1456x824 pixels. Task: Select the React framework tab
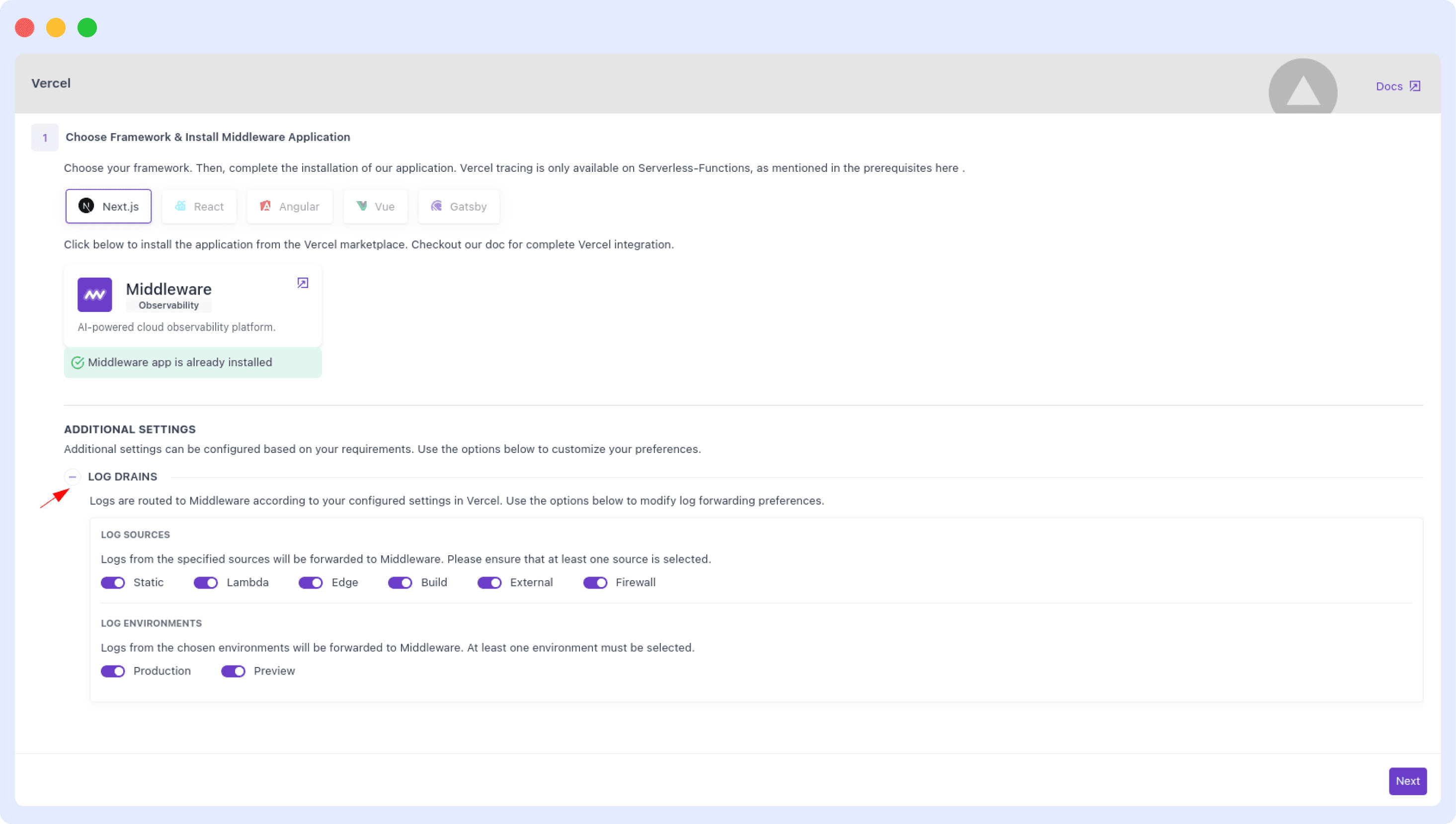coord(199,207)
